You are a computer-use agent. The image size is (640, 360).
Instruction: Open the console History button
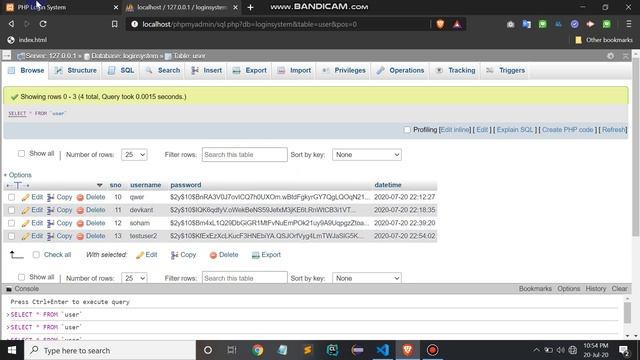[x=596, y=289]
